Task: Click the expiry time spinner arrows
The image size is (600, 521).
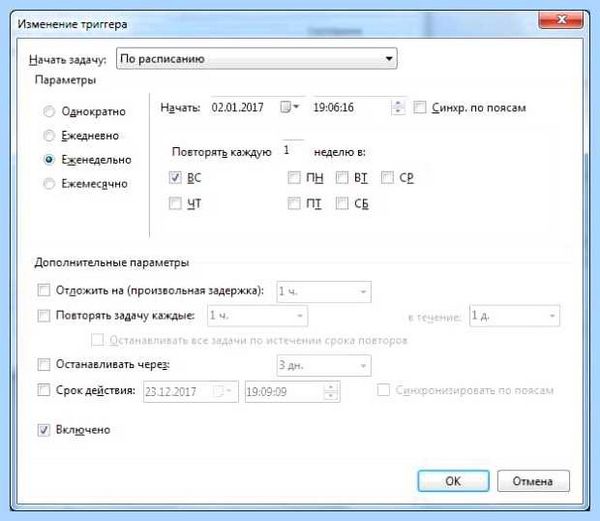Action: [330, 391]
